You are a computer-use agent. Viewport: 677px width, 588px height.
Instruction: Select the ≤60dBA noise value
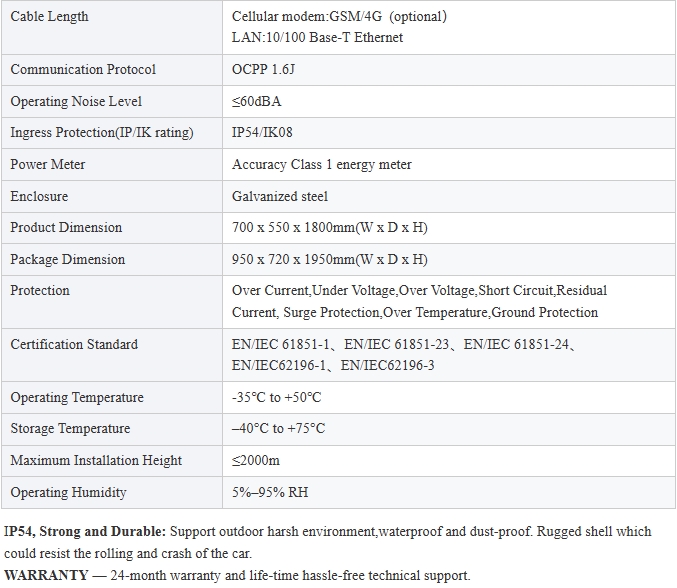(x=256, y=102)
